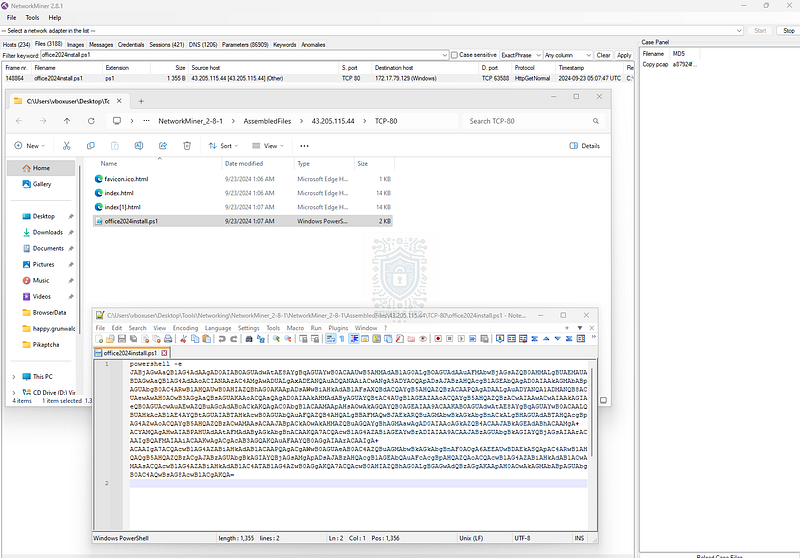This screenshot has height=558, width=800.
Task: Open New item dropdown in File Explorer
Action: click(30, 146)
